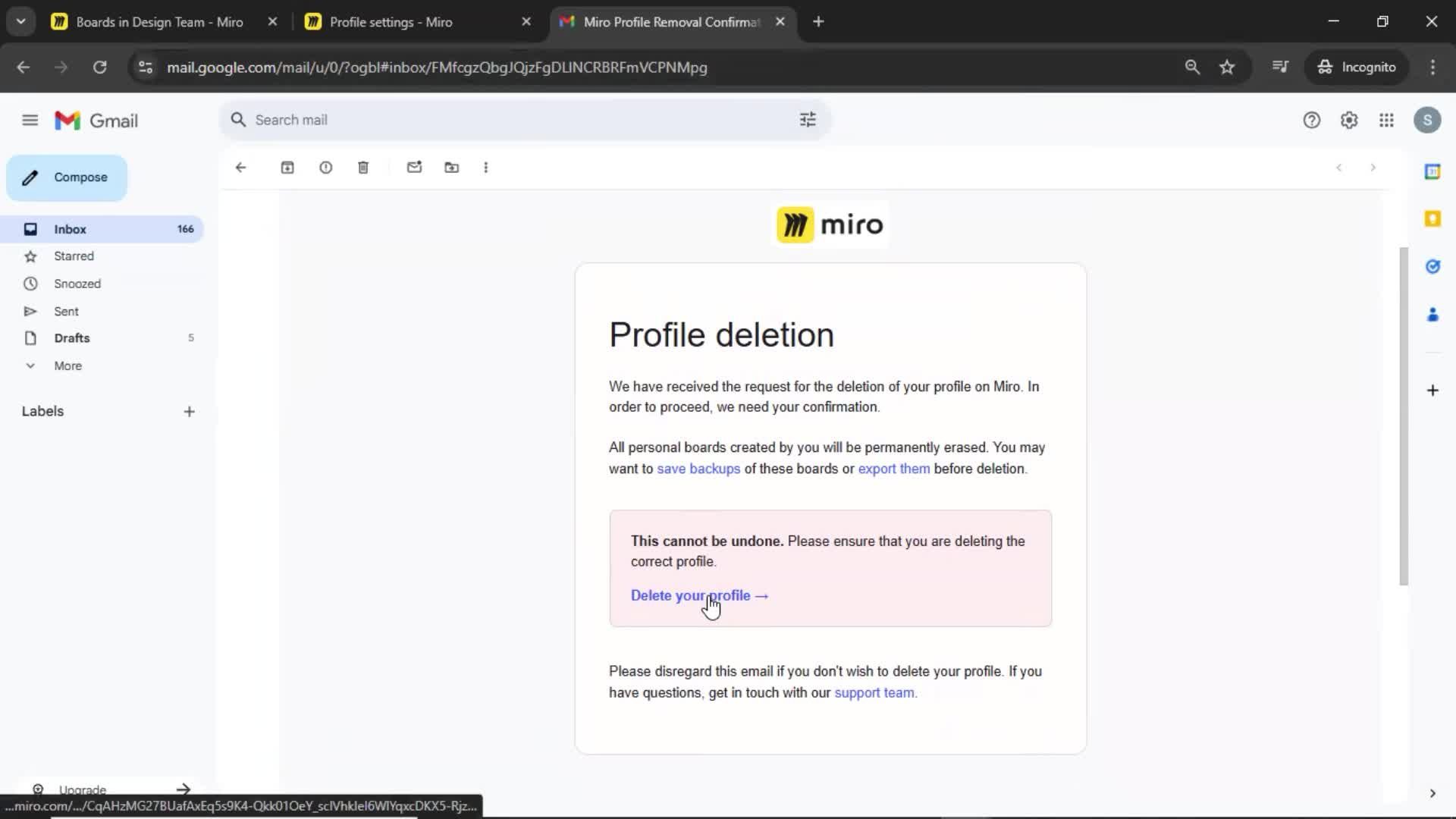Open Google account avatar S
1456x819 pixels.
point(1427,120)
